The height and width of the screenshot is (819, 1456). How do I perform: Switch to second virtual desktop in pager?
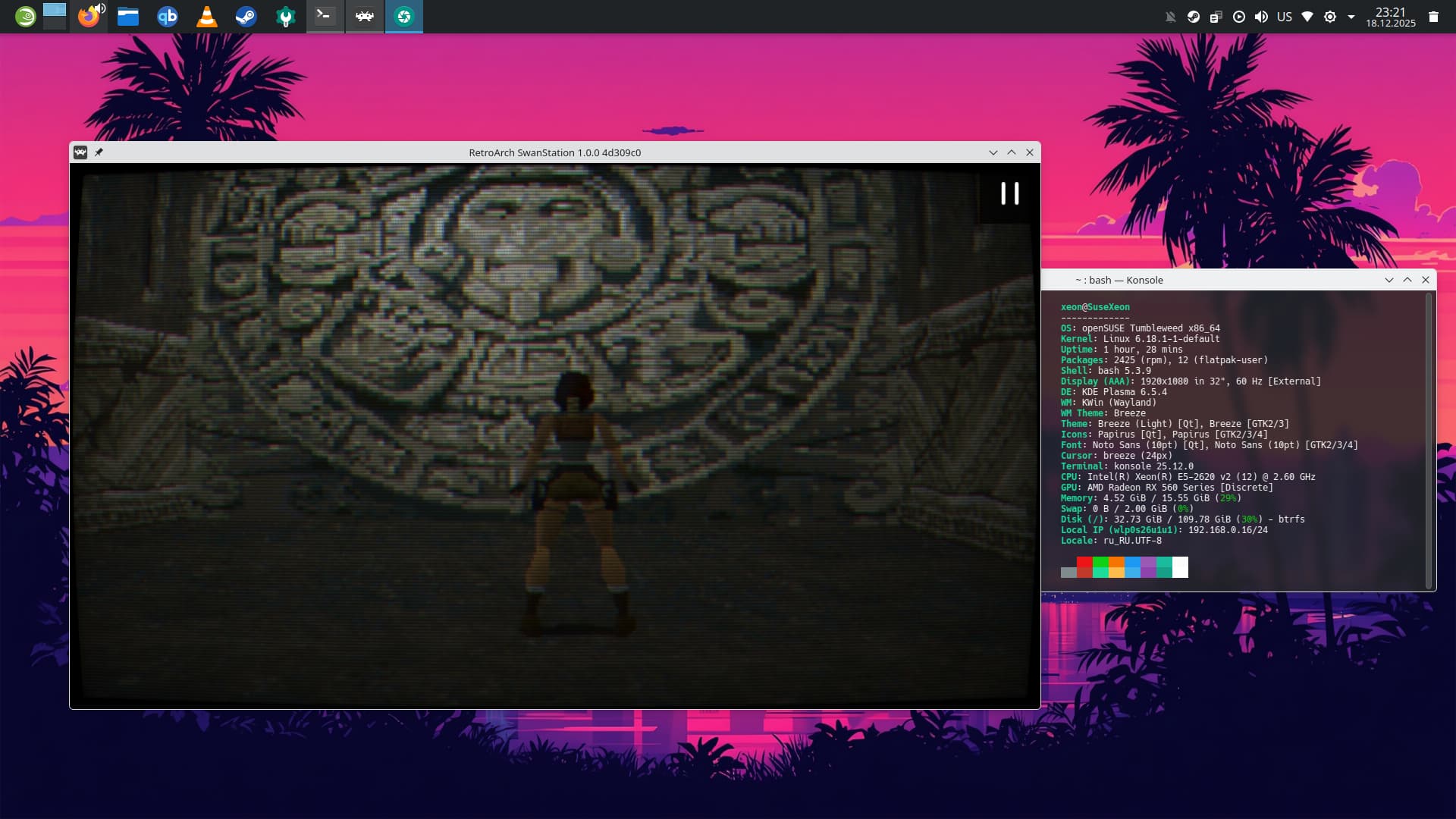[x=55, y=24]
